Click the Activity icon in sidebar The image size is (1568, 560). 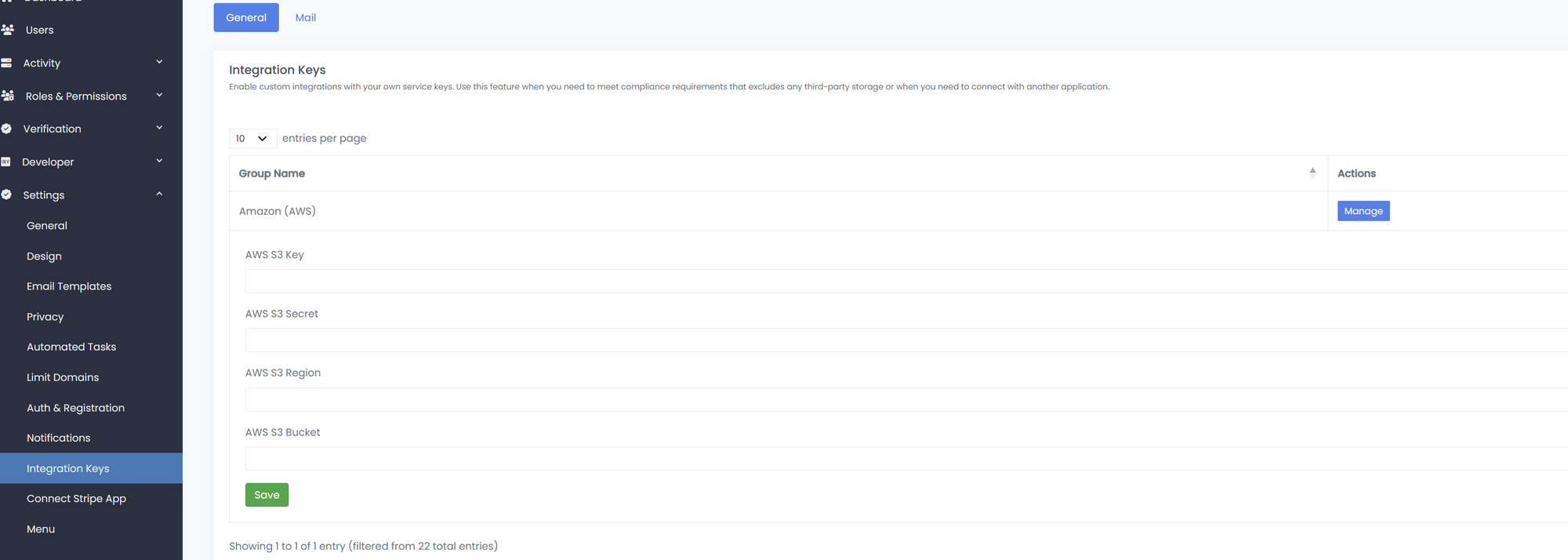click(x=6, y=63)
